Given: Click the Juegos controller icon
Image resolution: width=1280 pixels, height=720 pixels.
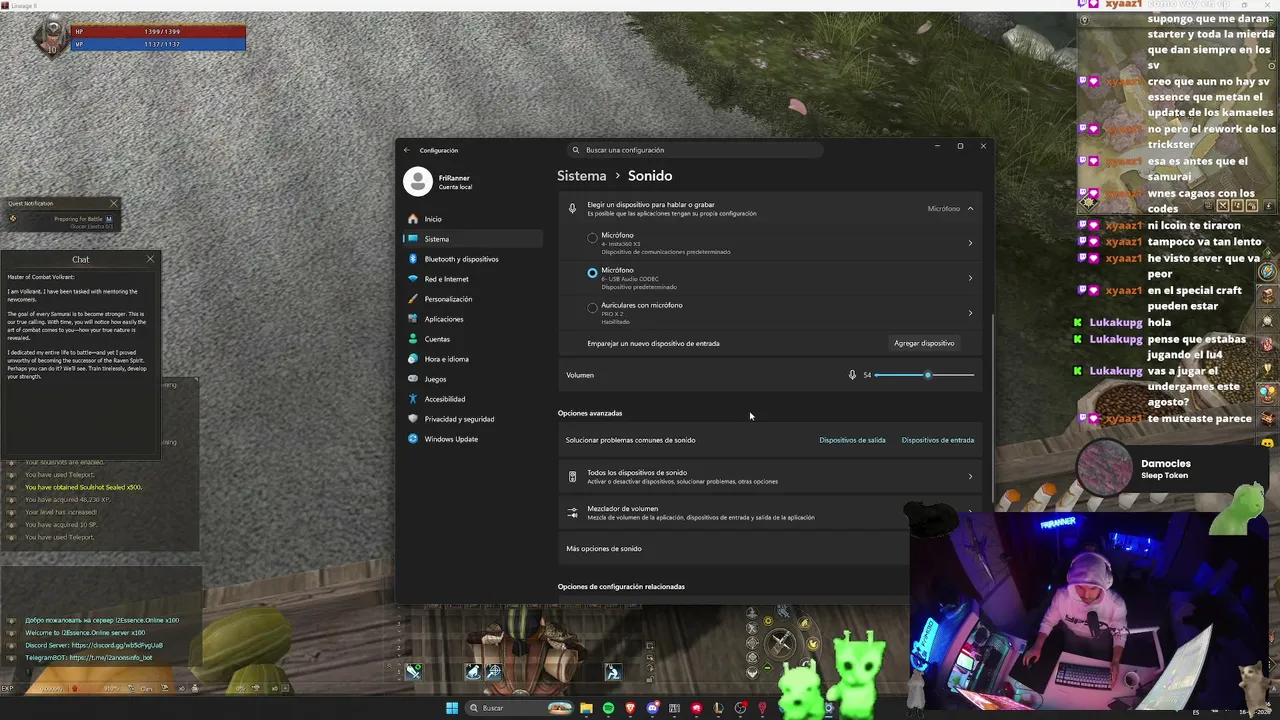Looking at the screenshot, I should 413,379.
